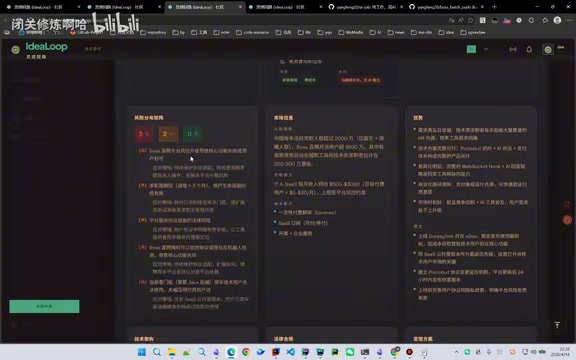Expand hidden system tray icons chevron
This screenshot has width=576, height=360.
click(456, 352)
